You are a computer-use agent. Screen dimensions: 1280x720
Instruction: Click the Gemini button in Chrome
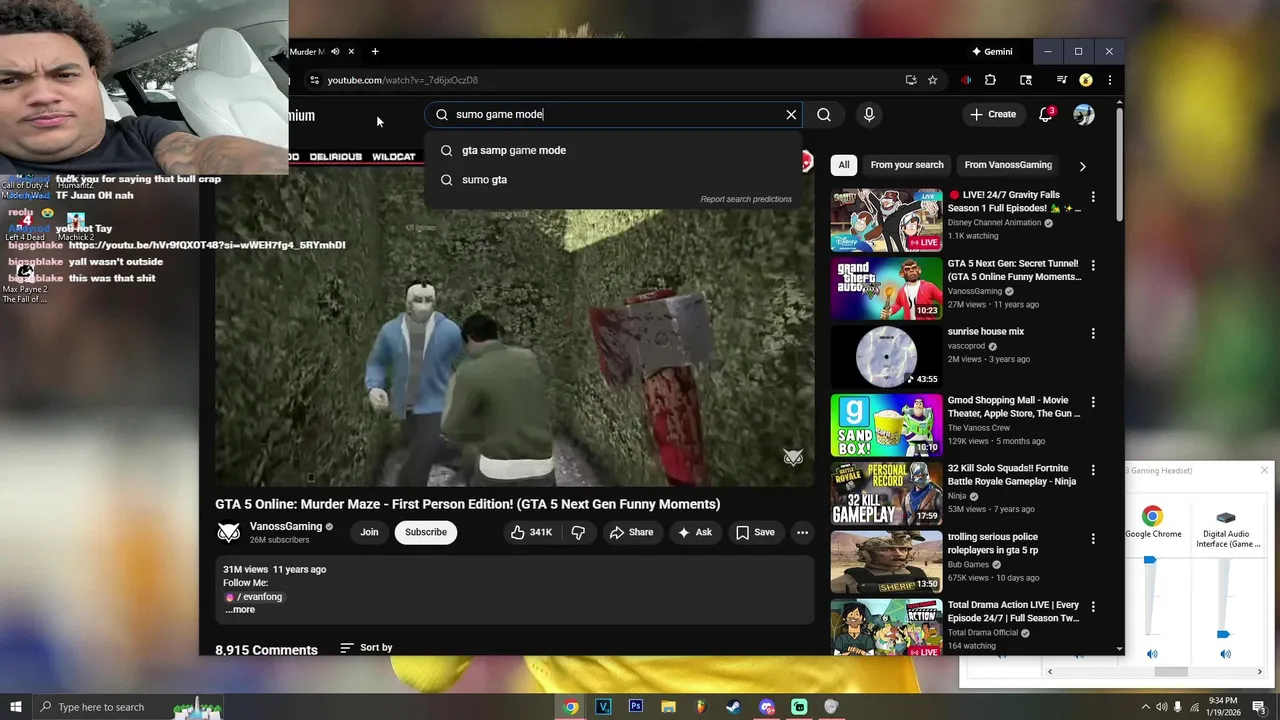(992, 52)
